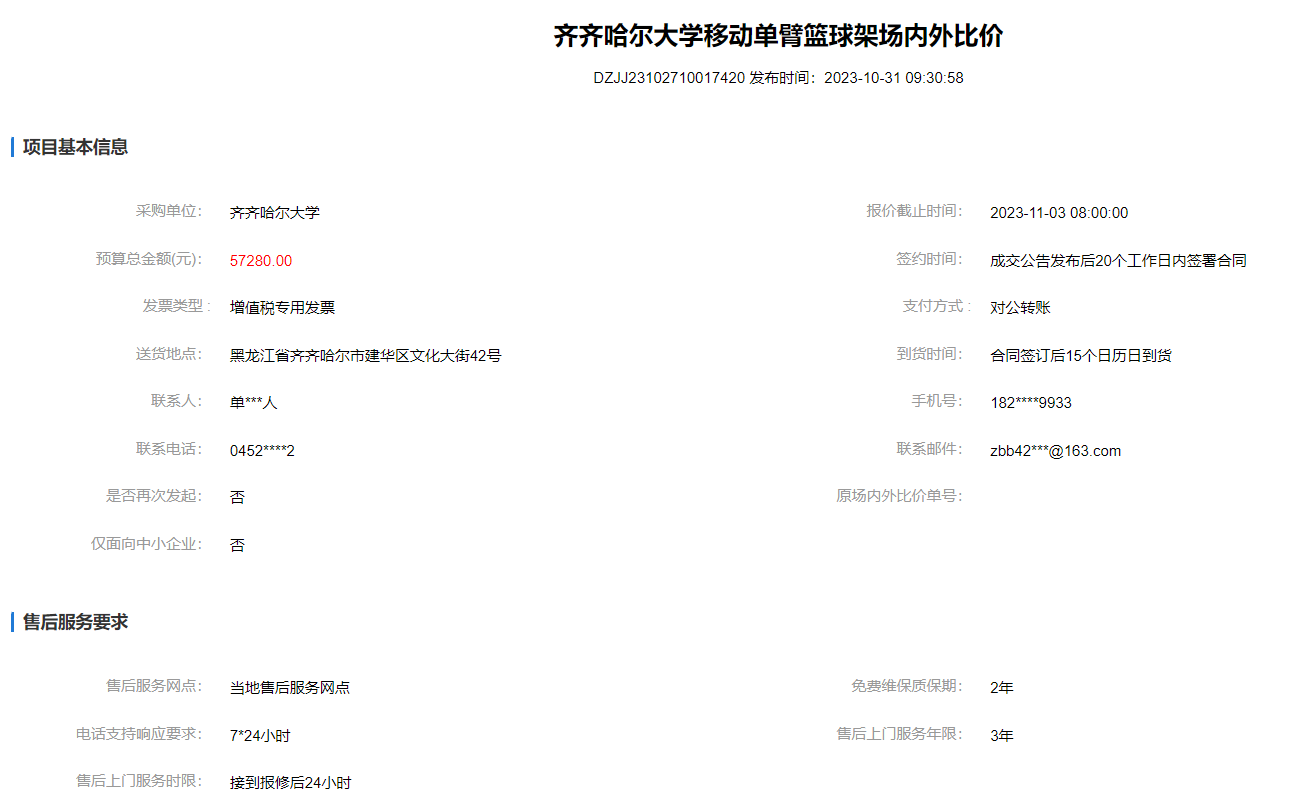Click the project number DZJJ23102710017420

click(x=668, y=78)
